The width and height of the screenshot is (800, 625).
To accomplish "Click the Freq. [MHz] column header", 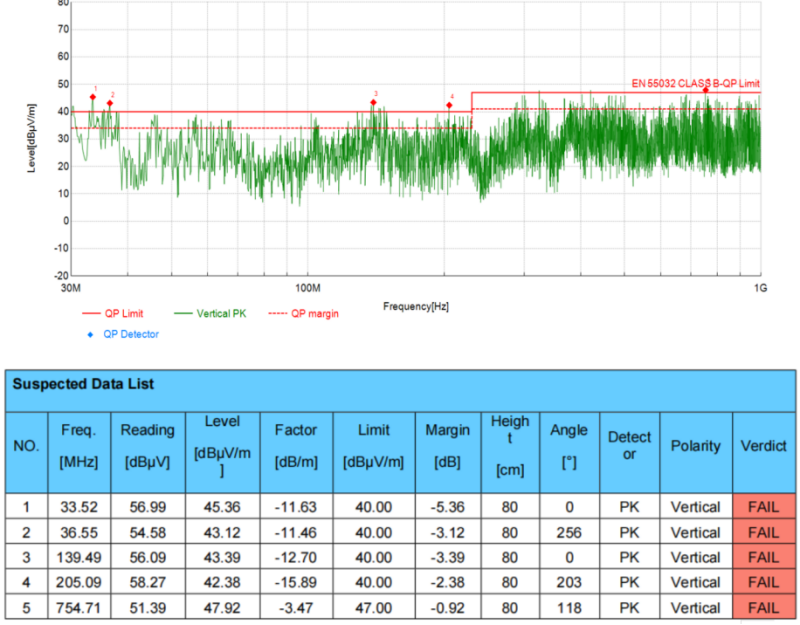I will 77,446.
